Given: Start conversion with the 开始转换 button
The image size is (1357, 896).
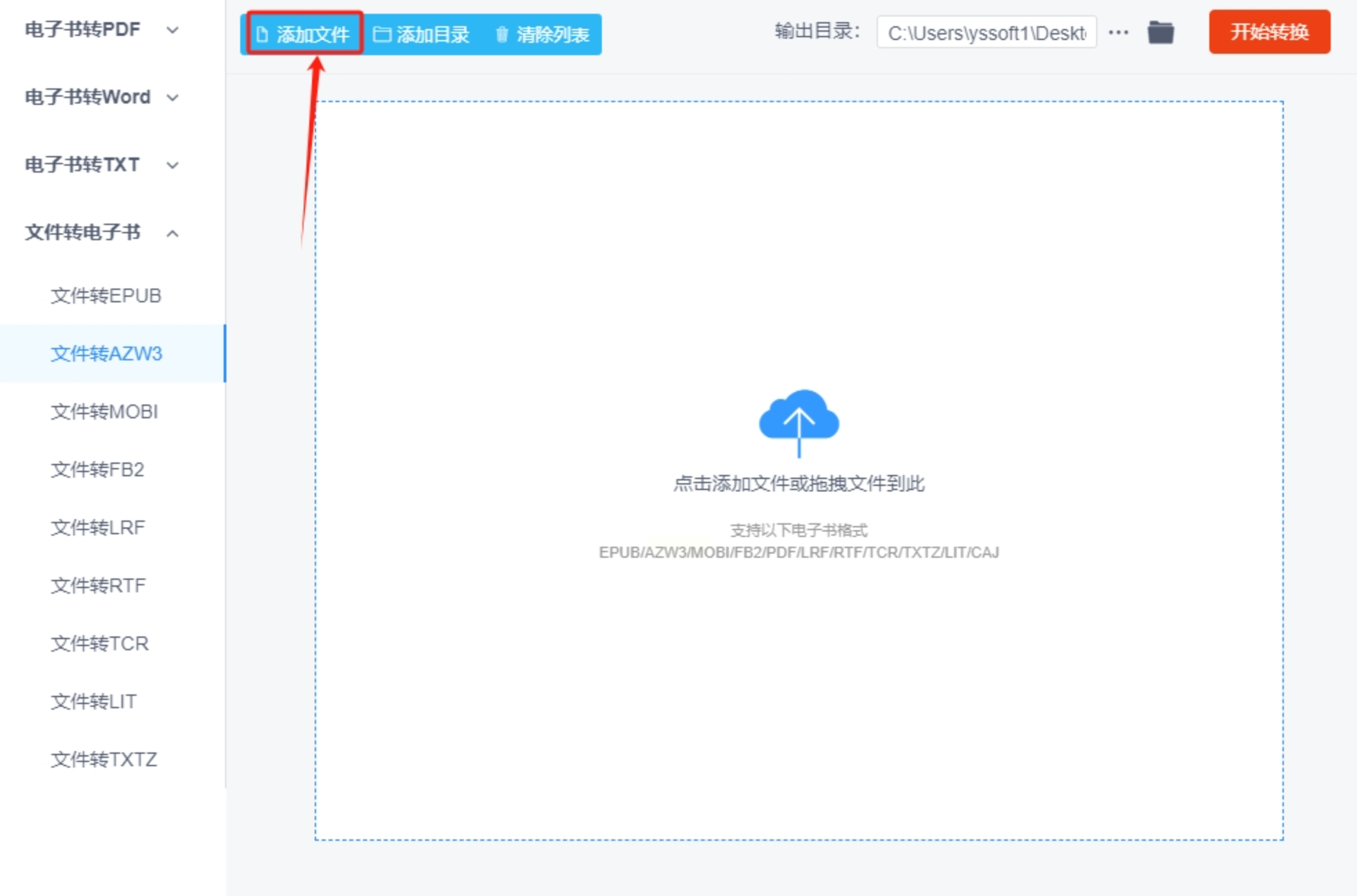Looking at the screenshot, I should (x=1269, y=32).
